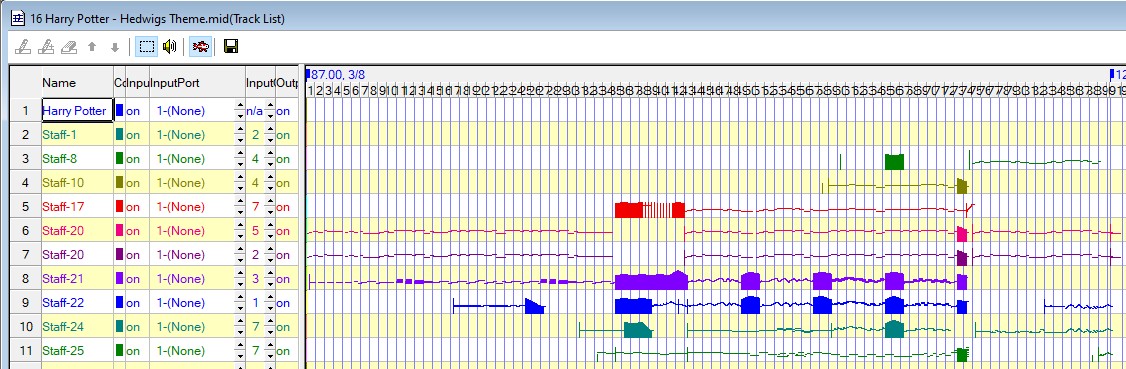Toggle the dashed rectangle select tool

146,47
